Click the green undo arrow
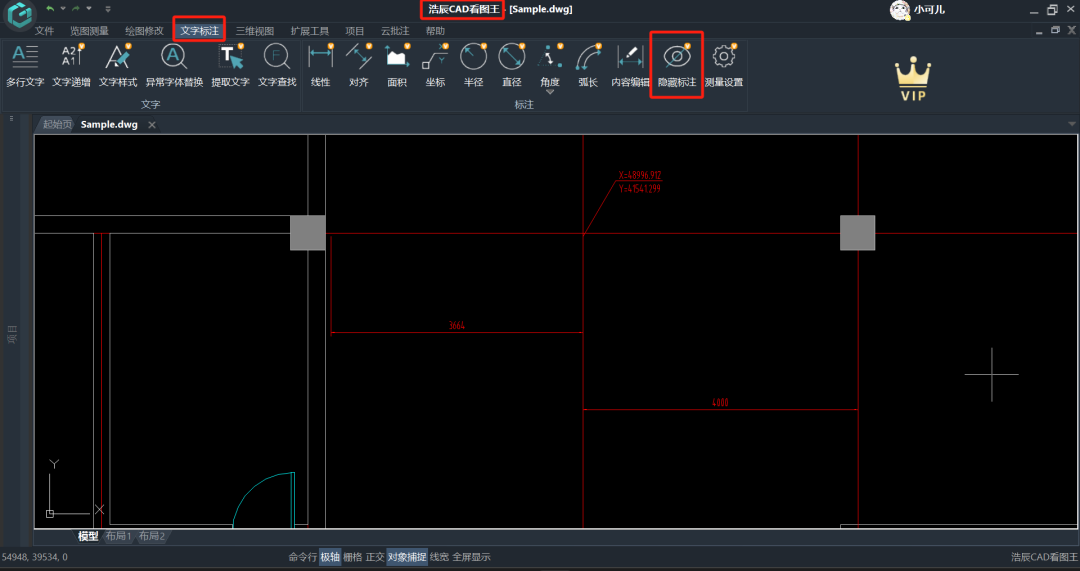 [x=50, y=9]
